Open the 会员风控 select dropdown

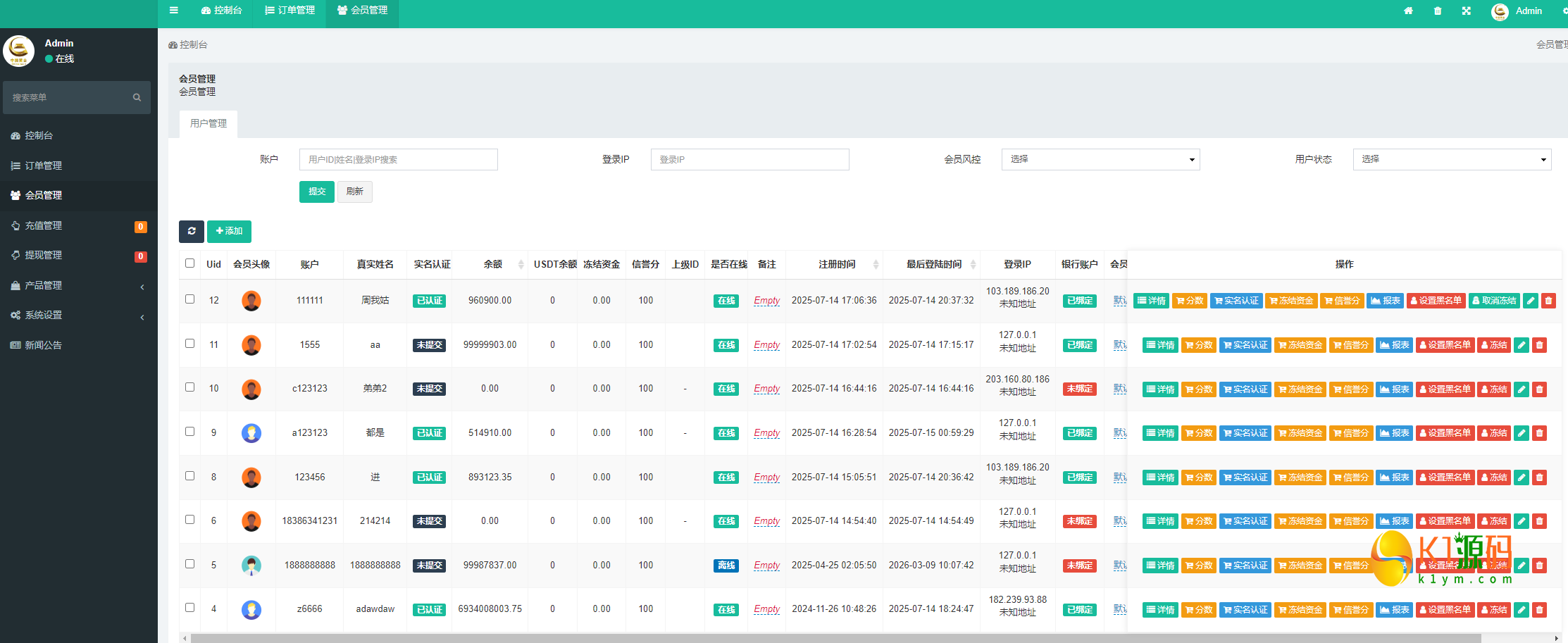pyautogui.click(x=1100, y=159)
